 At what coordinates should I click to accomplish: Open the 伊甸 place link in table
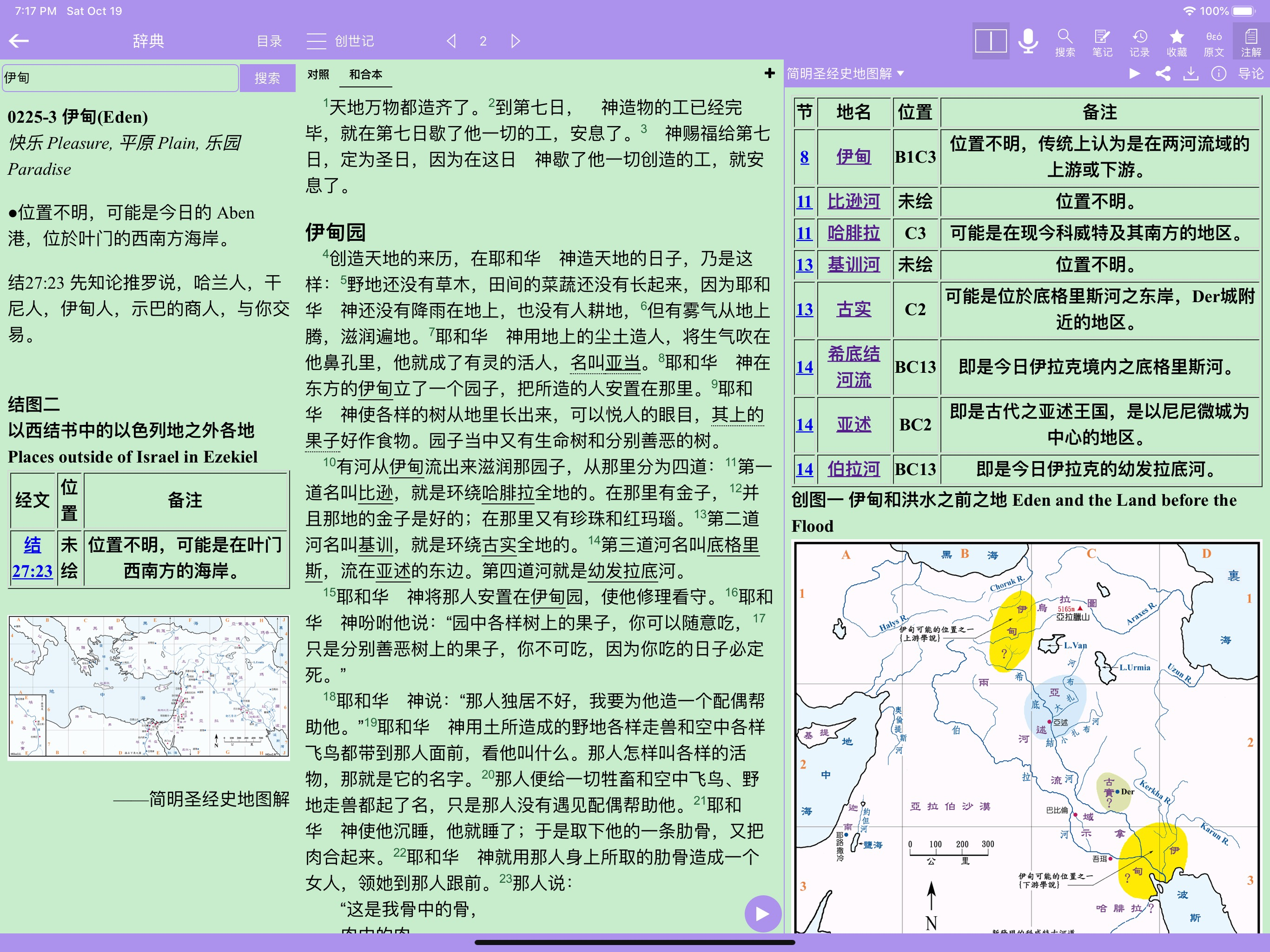pyautogui.click(x=853, y=157)
